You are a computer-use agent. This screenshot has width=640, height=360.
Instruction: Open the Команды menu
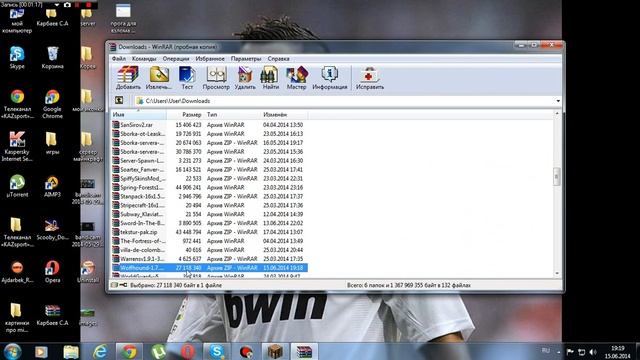tap(144, 59)
